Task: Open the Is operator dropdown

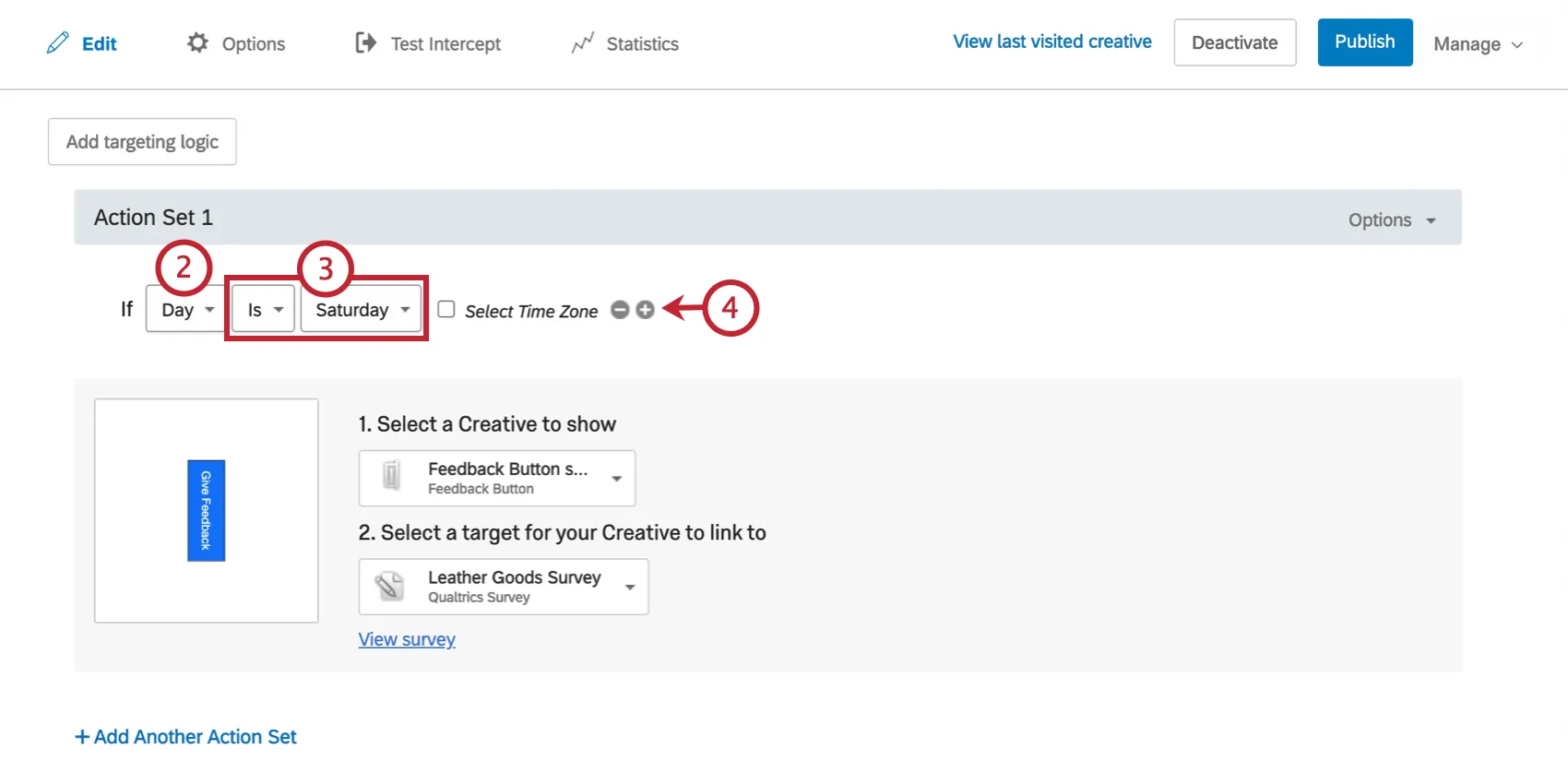Action: click(263, 309)
